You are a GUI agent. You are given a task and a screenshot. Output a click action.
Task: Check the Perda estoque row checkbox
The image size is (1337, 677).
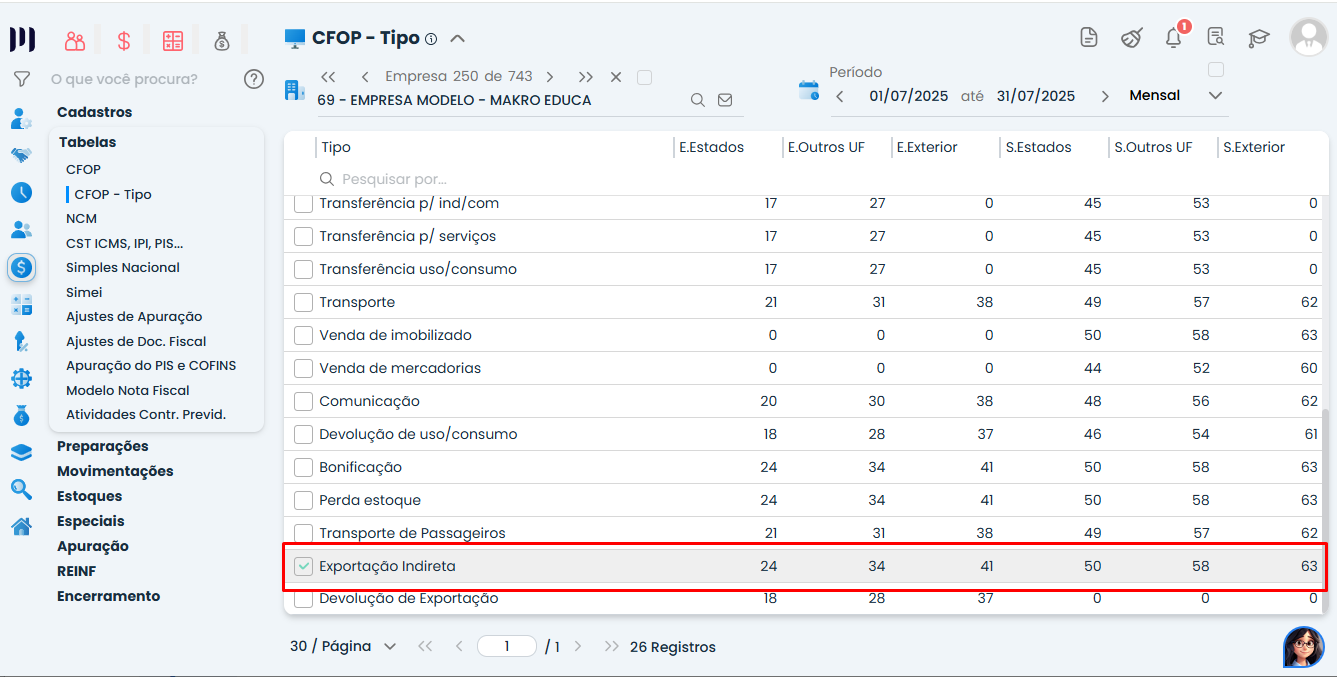[x=304, y=500]
